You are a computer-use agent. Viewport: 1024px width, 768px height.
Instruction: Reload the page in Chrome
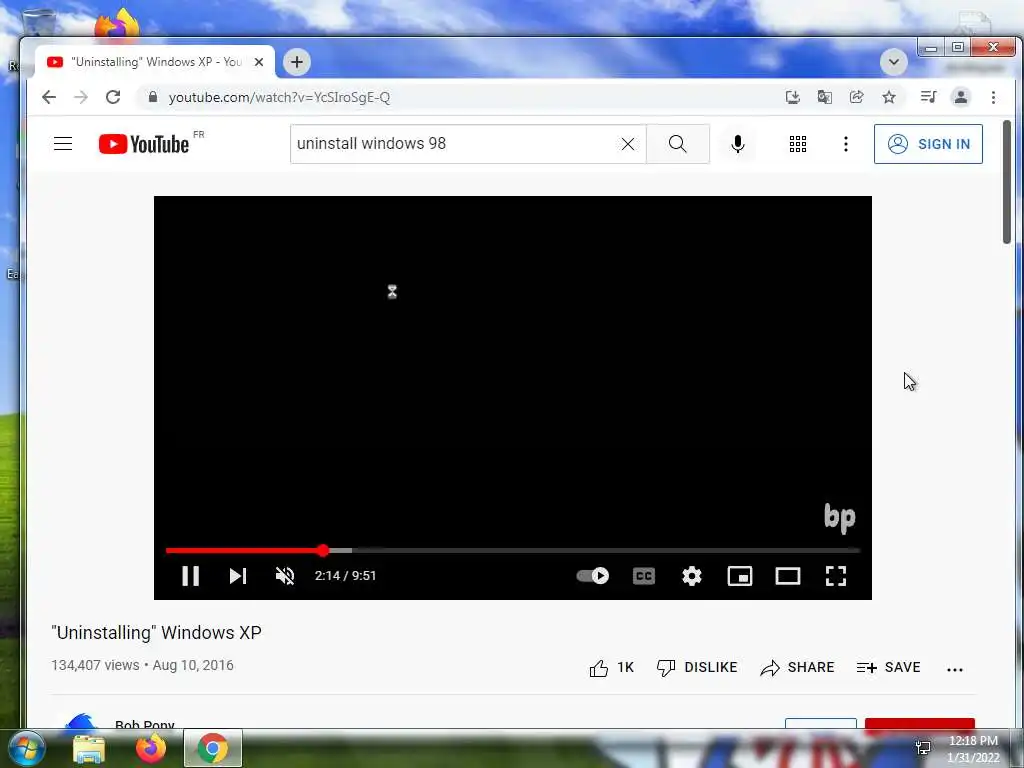tap(113, 97)
